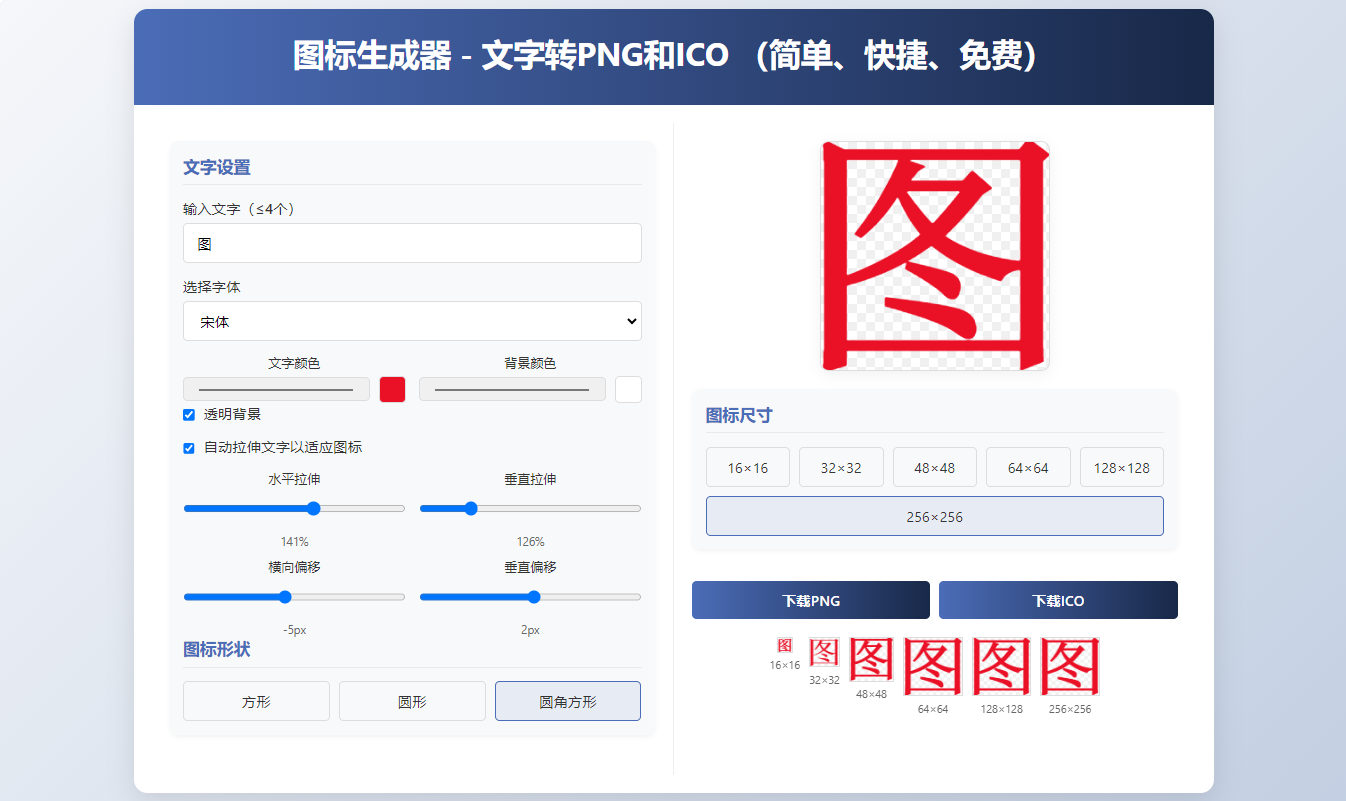Select the 方形 icon shape

[256, 701]
